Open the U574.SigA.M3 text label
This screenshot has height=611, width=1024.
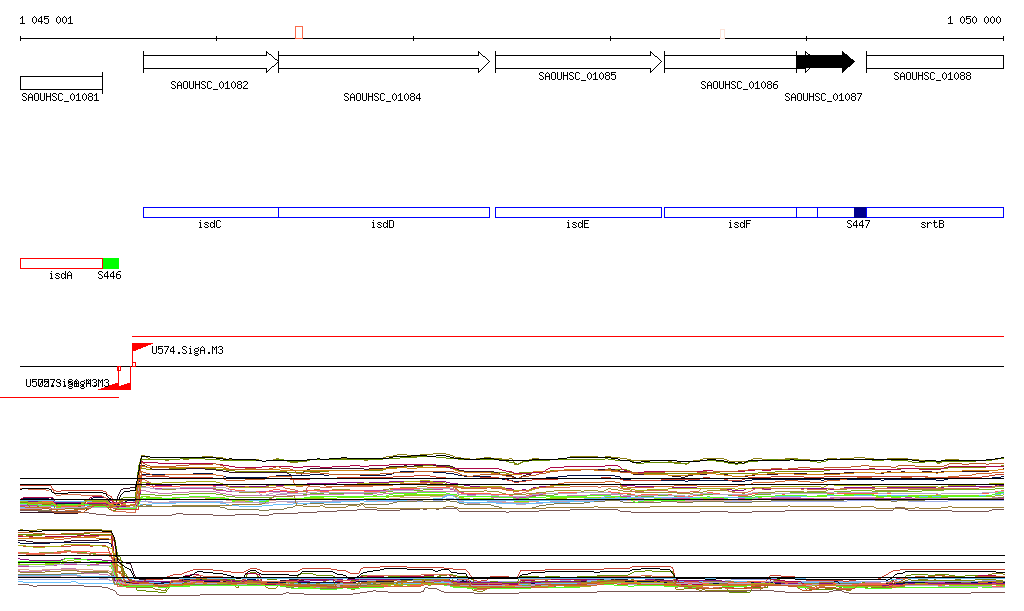[187, 351]
